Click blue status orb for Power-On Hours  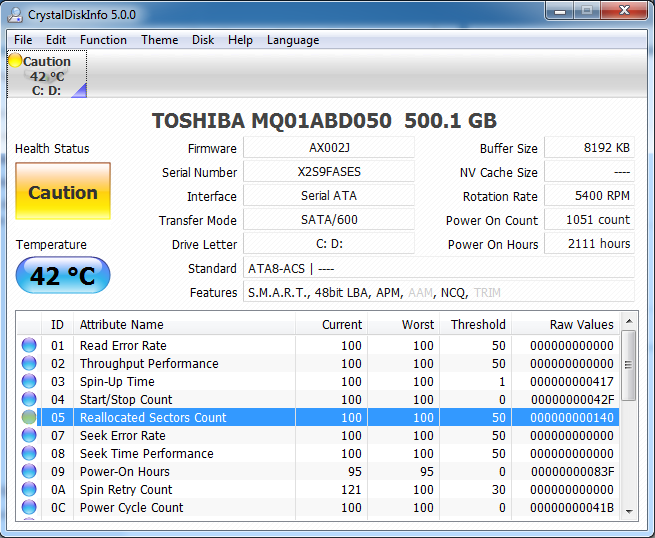point(29,472)
